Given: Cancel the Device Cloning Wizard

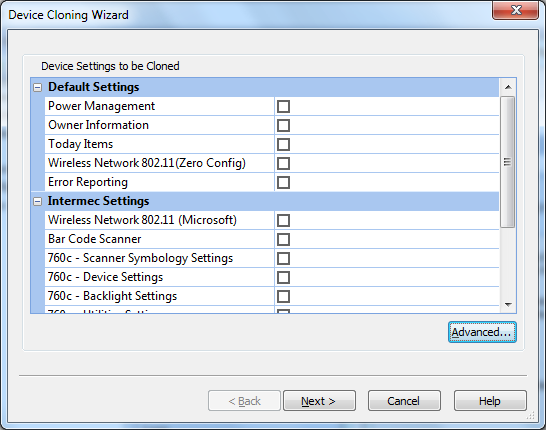Looking at the screenshot, I should click(404, 401).
